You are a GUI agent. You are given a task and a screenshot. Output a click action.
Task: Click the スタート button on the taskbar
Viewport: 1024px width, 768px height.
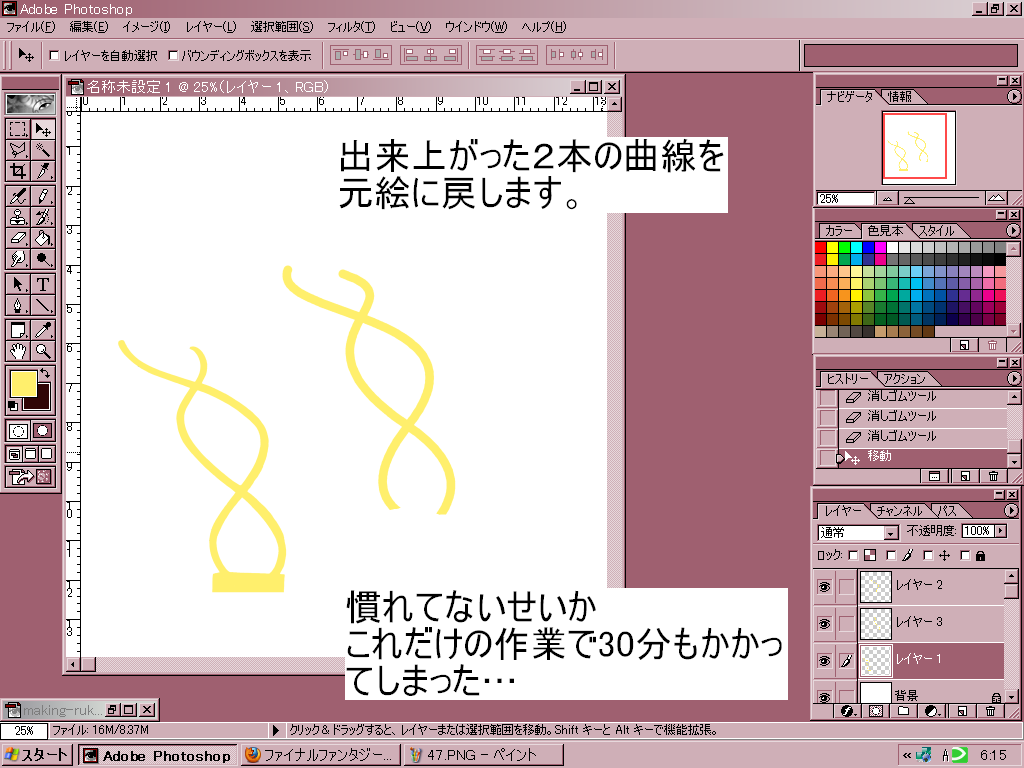(38, 756)
